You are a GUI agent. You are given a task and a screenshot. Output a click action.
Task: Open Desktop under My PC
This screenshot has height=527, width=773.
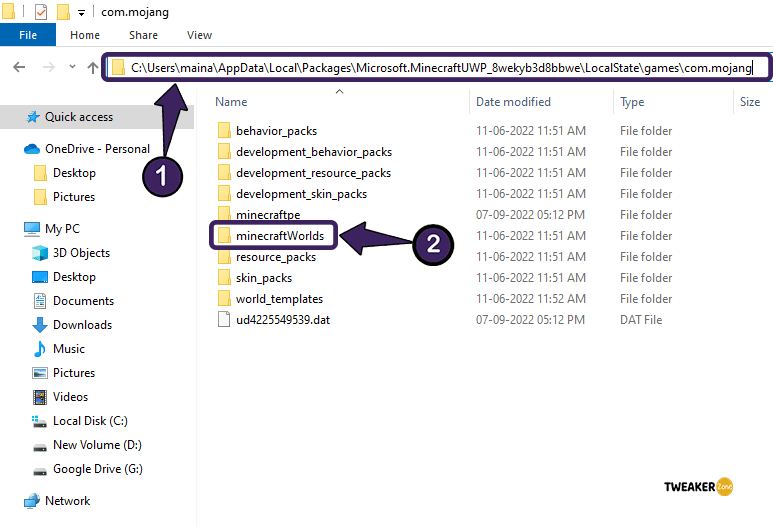74,277
